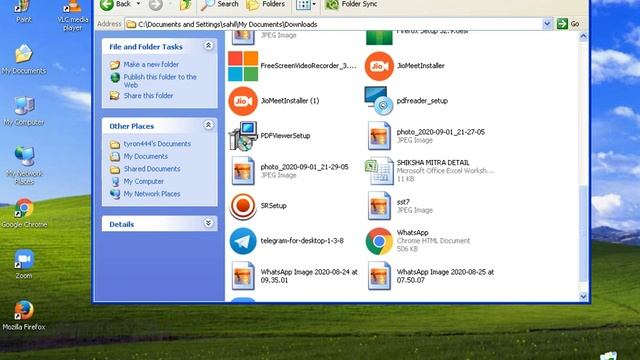Click the SHIKSHA MITRA DETAIL file name
This screenshot has height=360, width=640.
coord(433,162)
